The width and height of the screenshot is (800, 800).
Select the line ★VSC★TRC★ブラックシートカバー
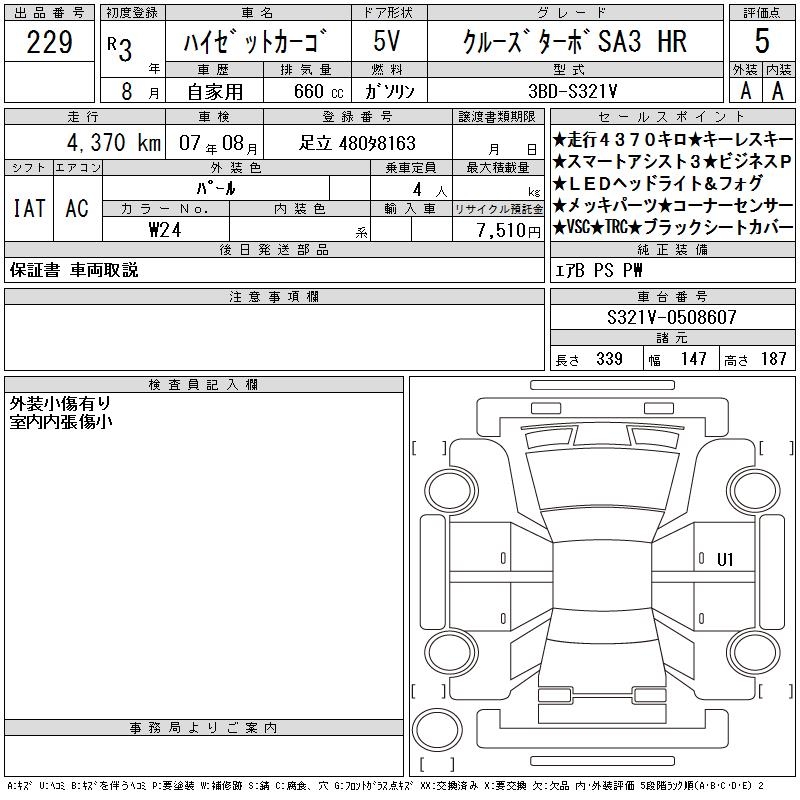coord(673,227)
